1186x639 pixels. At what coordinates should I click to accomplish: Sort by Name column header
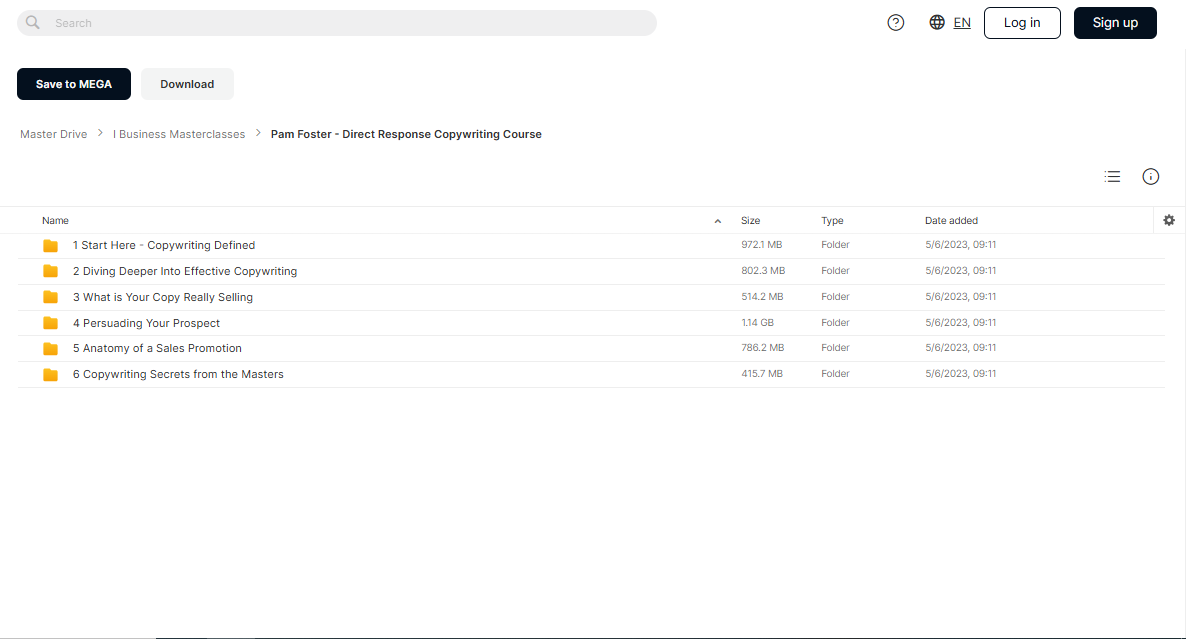[x=55, y=221]
